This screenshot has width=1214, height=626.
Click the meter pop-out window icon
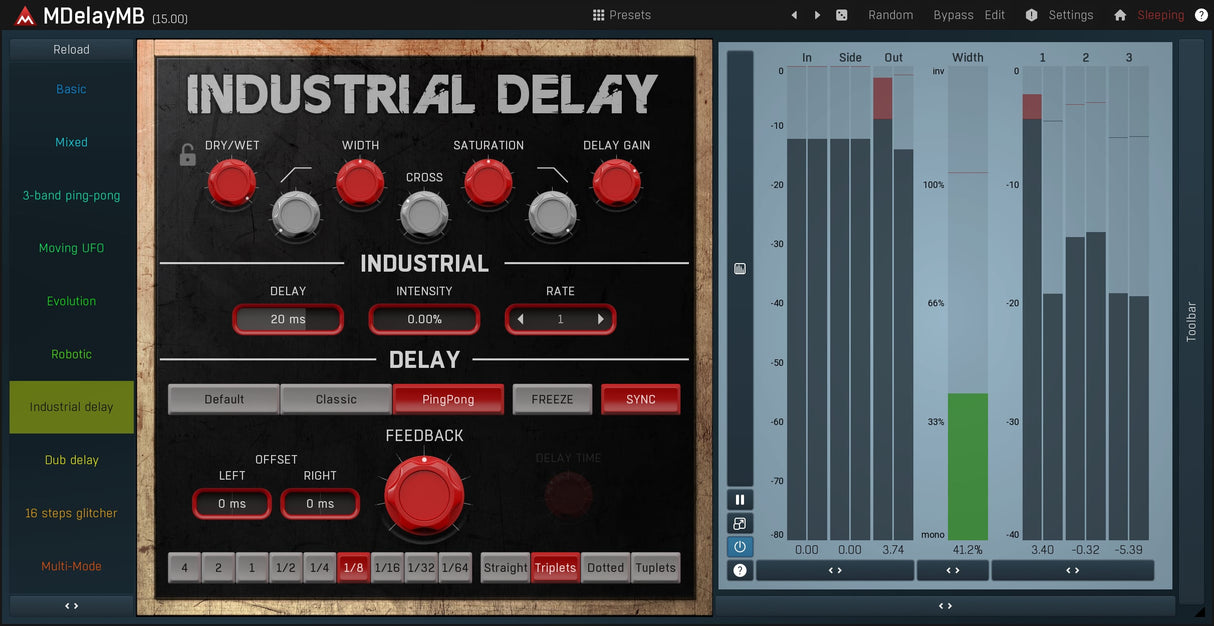[x=740, y=524]
